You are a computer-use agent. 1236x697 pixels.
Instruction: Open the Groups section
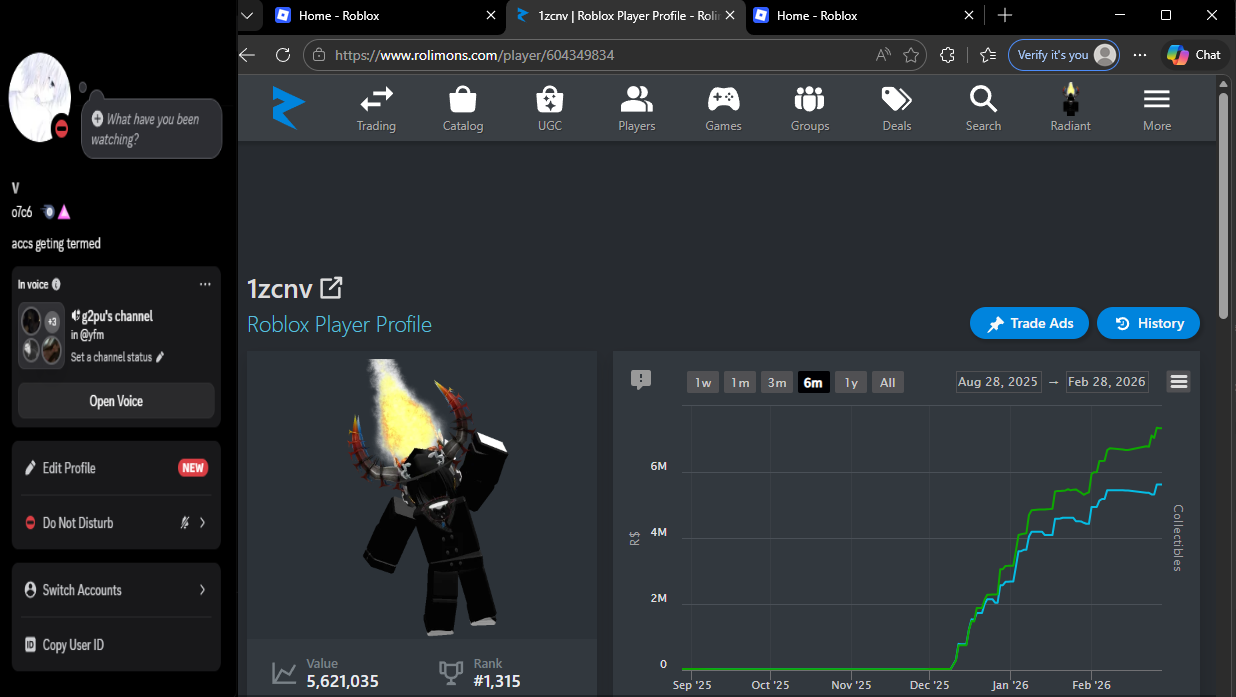810,108
